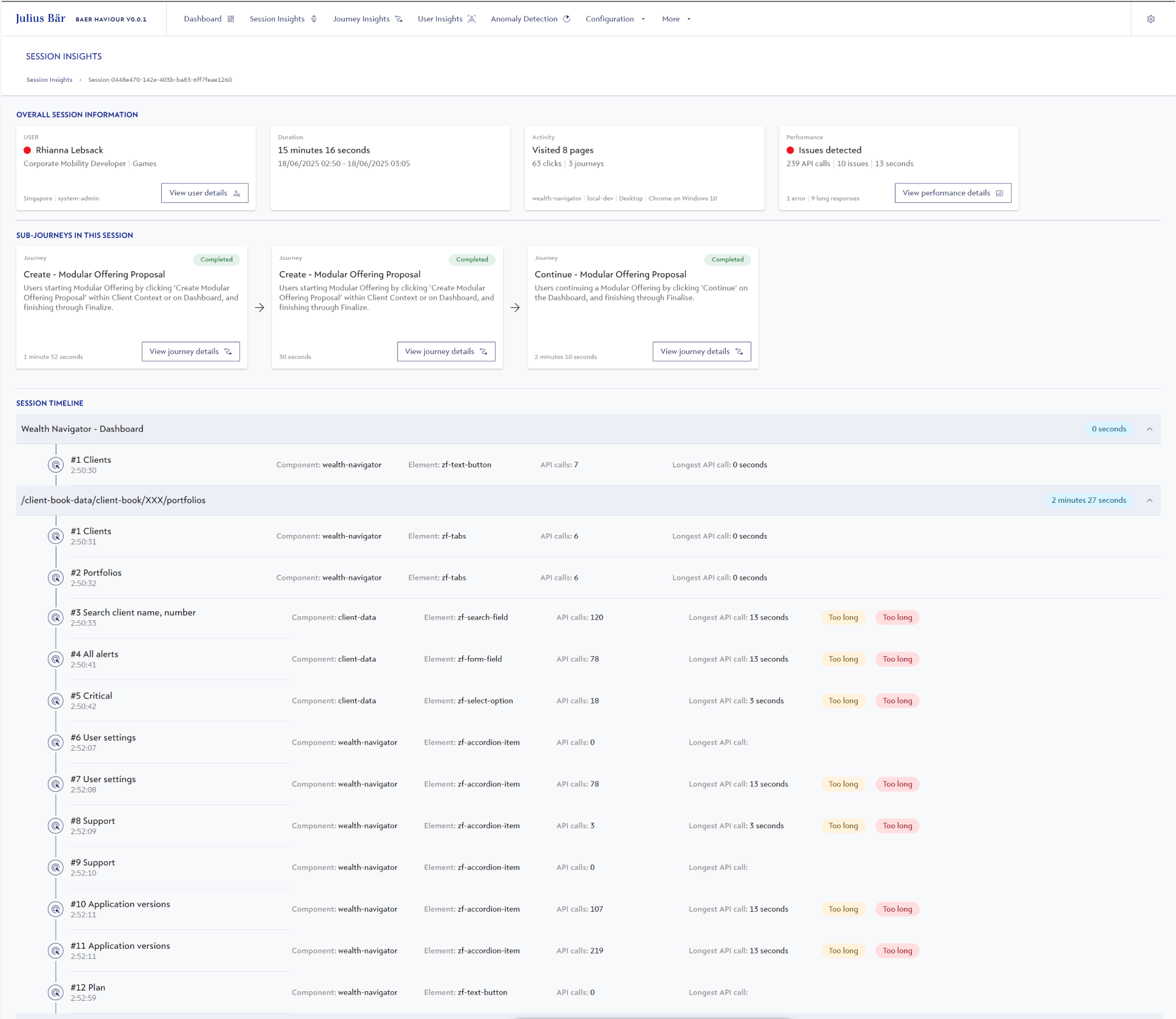Click the Julius Bär logo
1176x1019 pixels.
pyautogui.click(x=41, y=18)
